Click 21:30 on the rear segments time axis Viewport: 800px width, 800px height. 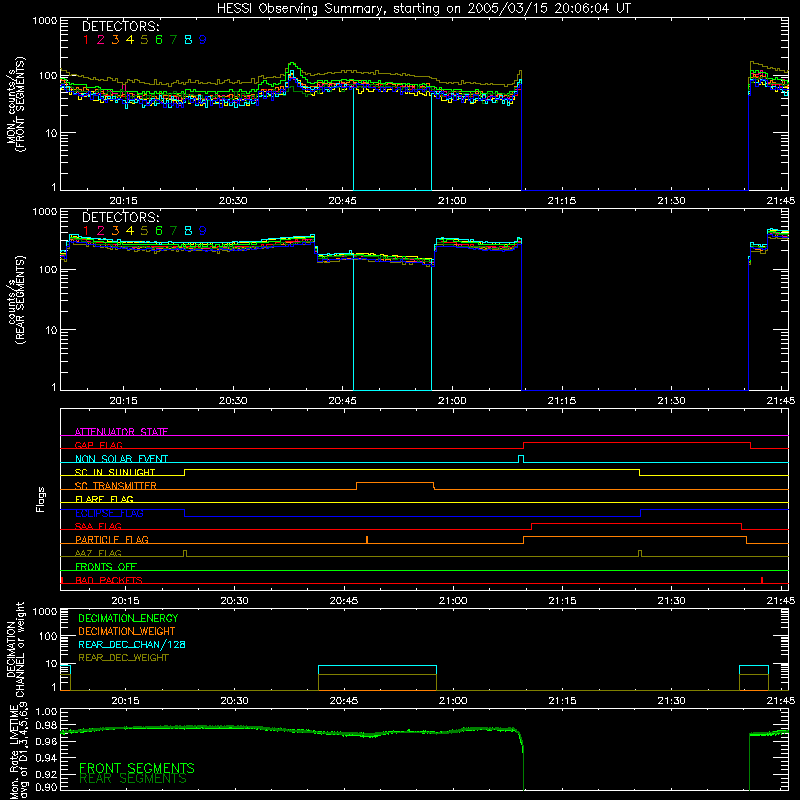click(x=671, y=401)
